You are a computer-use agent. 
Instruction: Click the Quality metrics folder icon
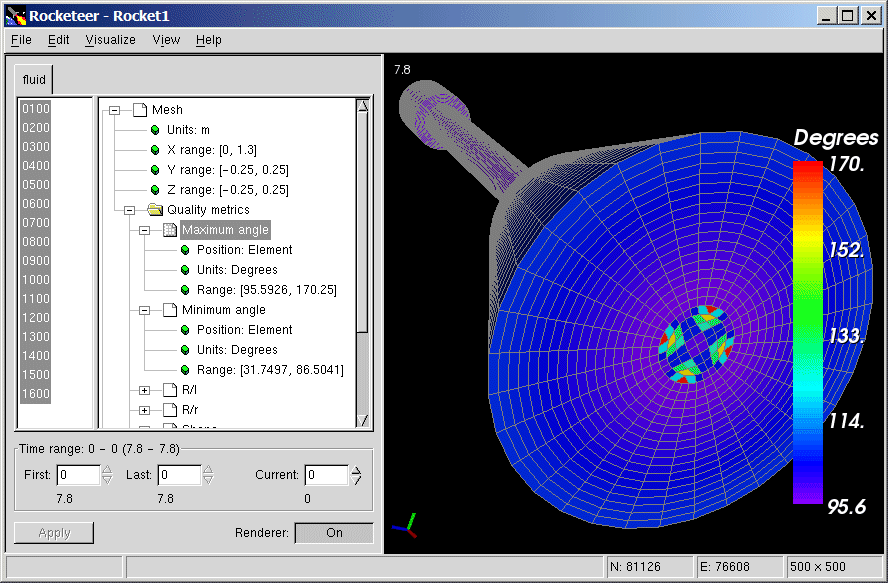(155, 210)
